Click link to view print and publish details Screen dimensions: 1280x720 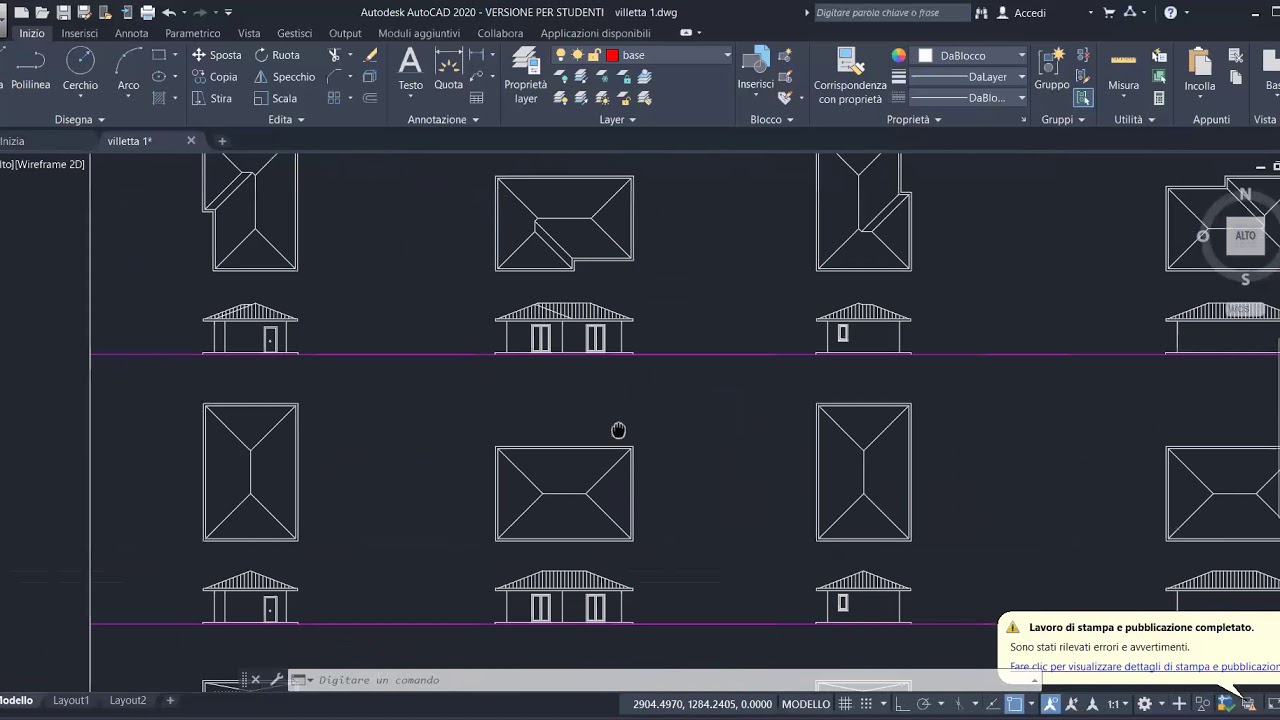pyautogui.click(x=1144, y=667)
